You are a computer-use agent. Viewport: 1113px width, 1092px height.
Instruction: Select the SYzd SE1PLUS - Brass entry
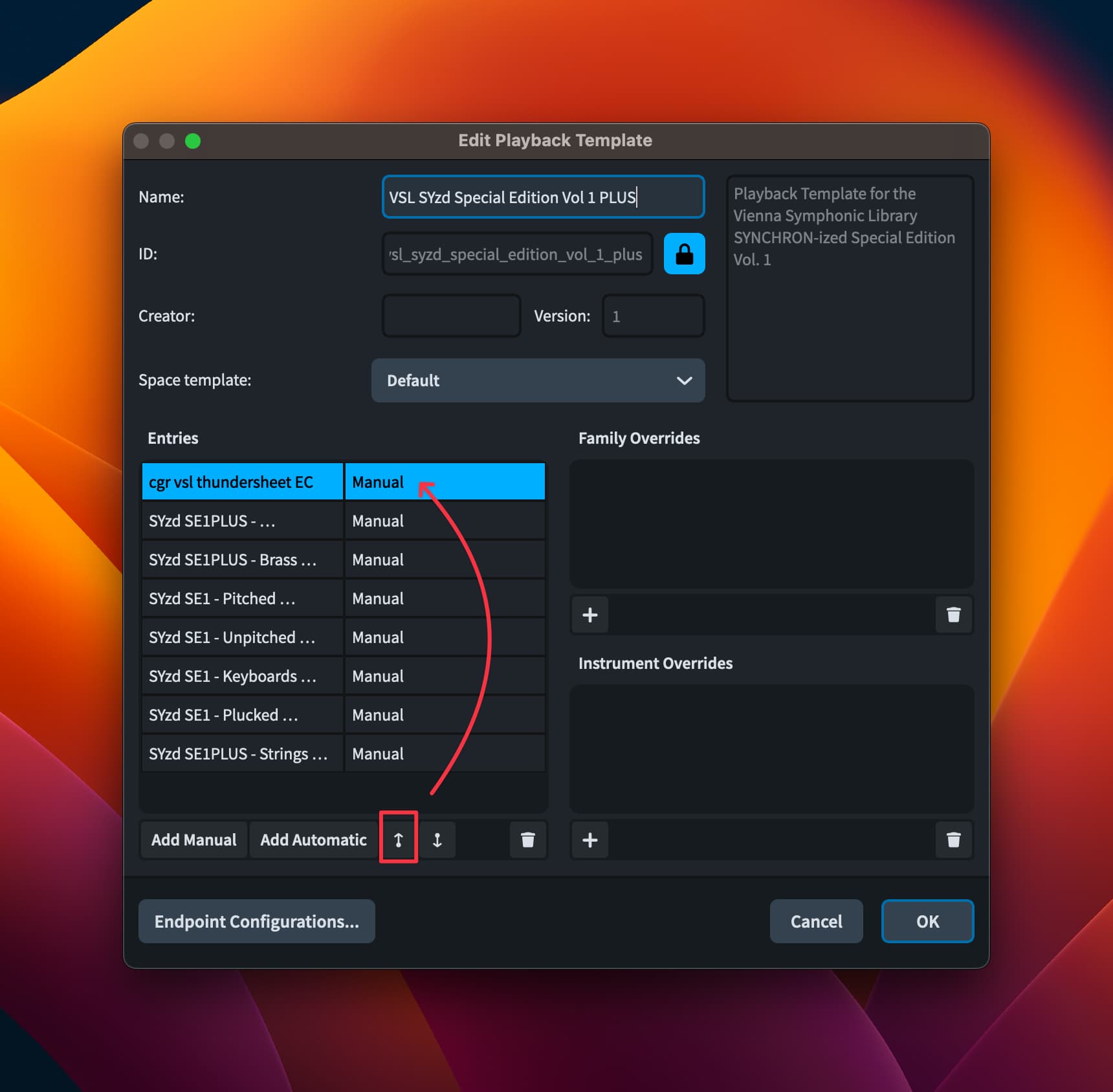243,560
